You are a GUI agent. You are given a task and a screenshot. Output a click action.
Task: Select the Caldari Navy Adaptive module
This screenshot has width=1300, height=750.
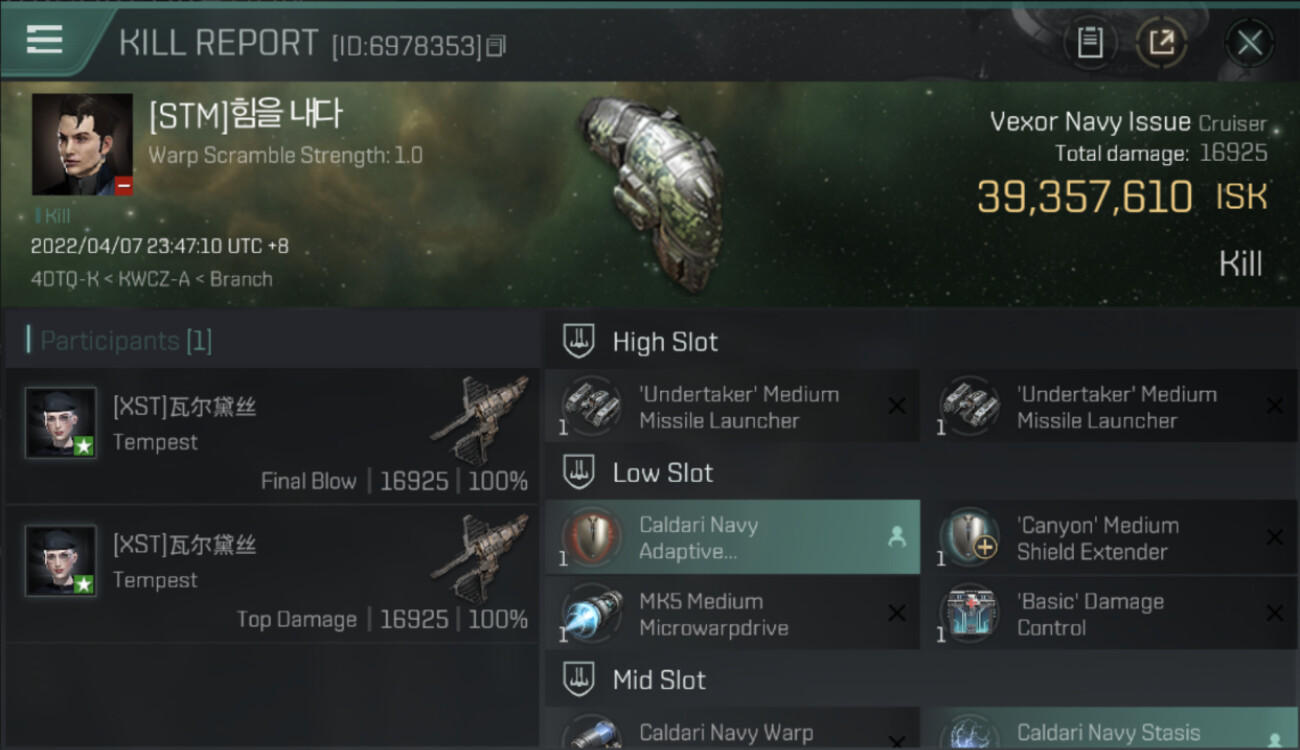click(732, 538)
